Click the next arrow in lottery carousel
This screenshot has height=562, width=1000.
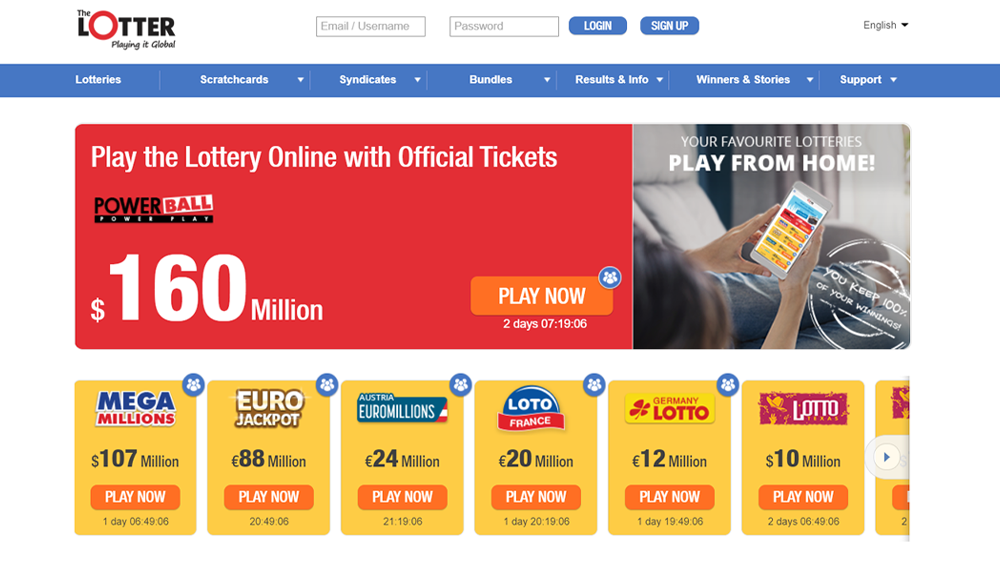click(886, 457)
